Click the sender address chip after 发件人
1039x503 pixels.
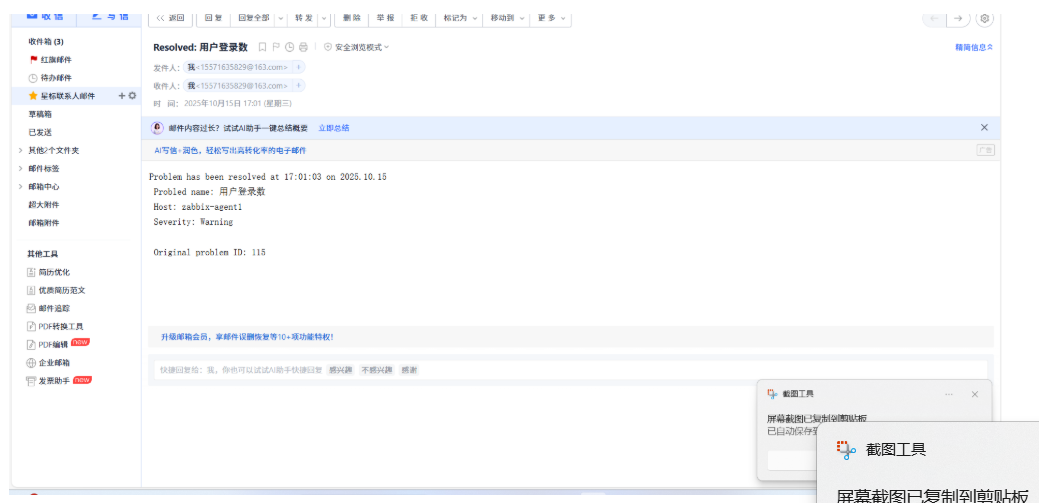coord(237,67)
